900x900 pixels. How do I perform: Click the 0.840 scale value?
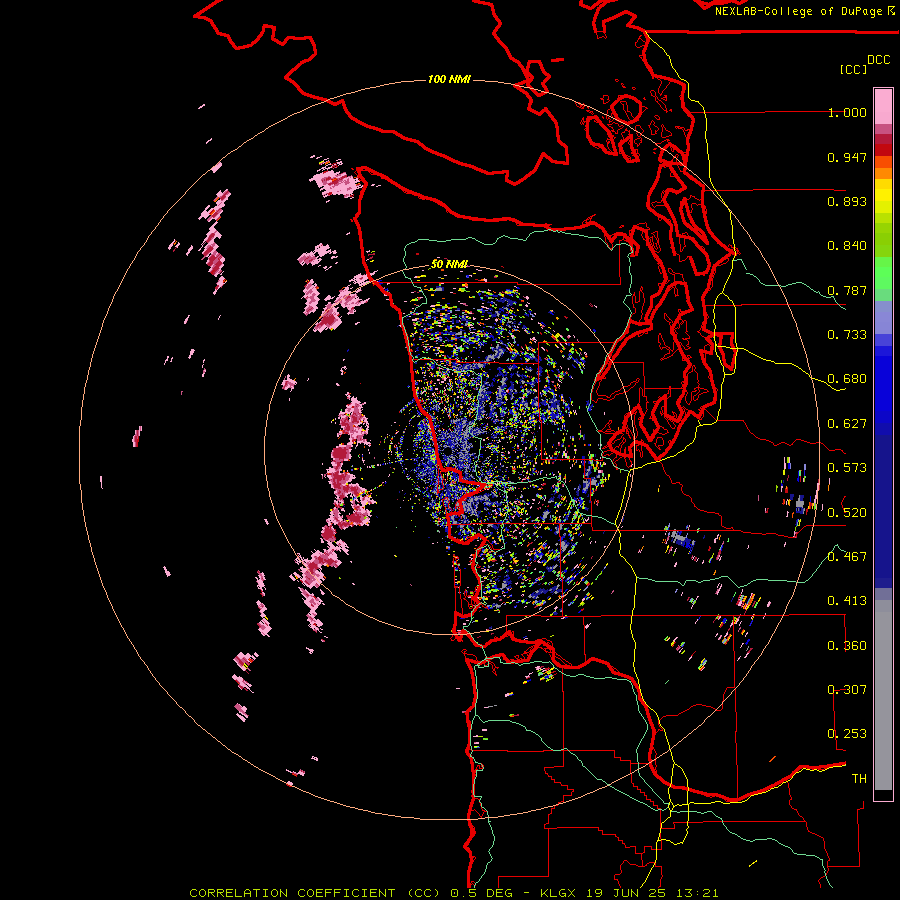click(x=847, y=246)
